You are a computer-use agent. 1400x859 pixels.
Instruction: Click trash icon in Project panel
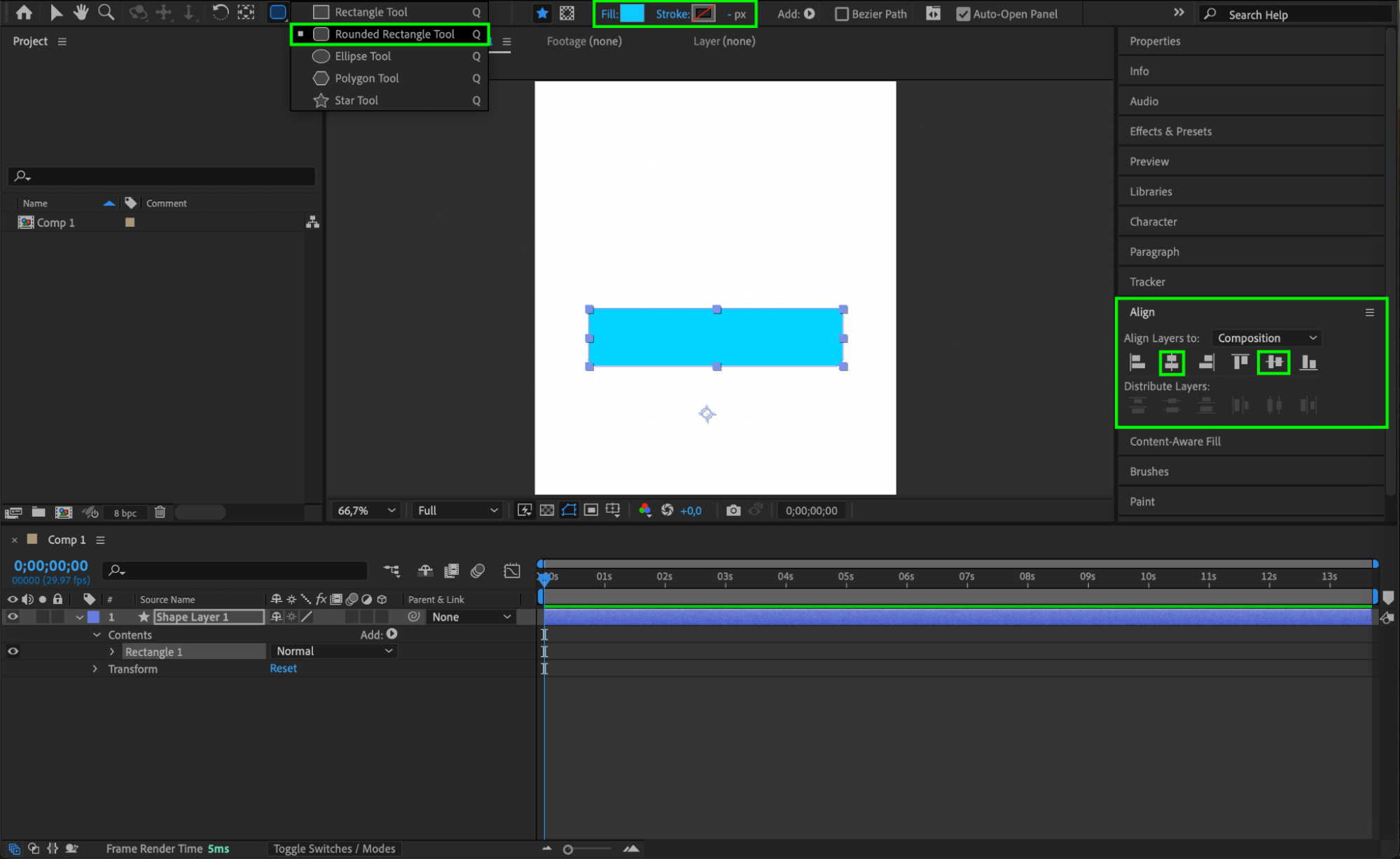click(x=160, y=512)
